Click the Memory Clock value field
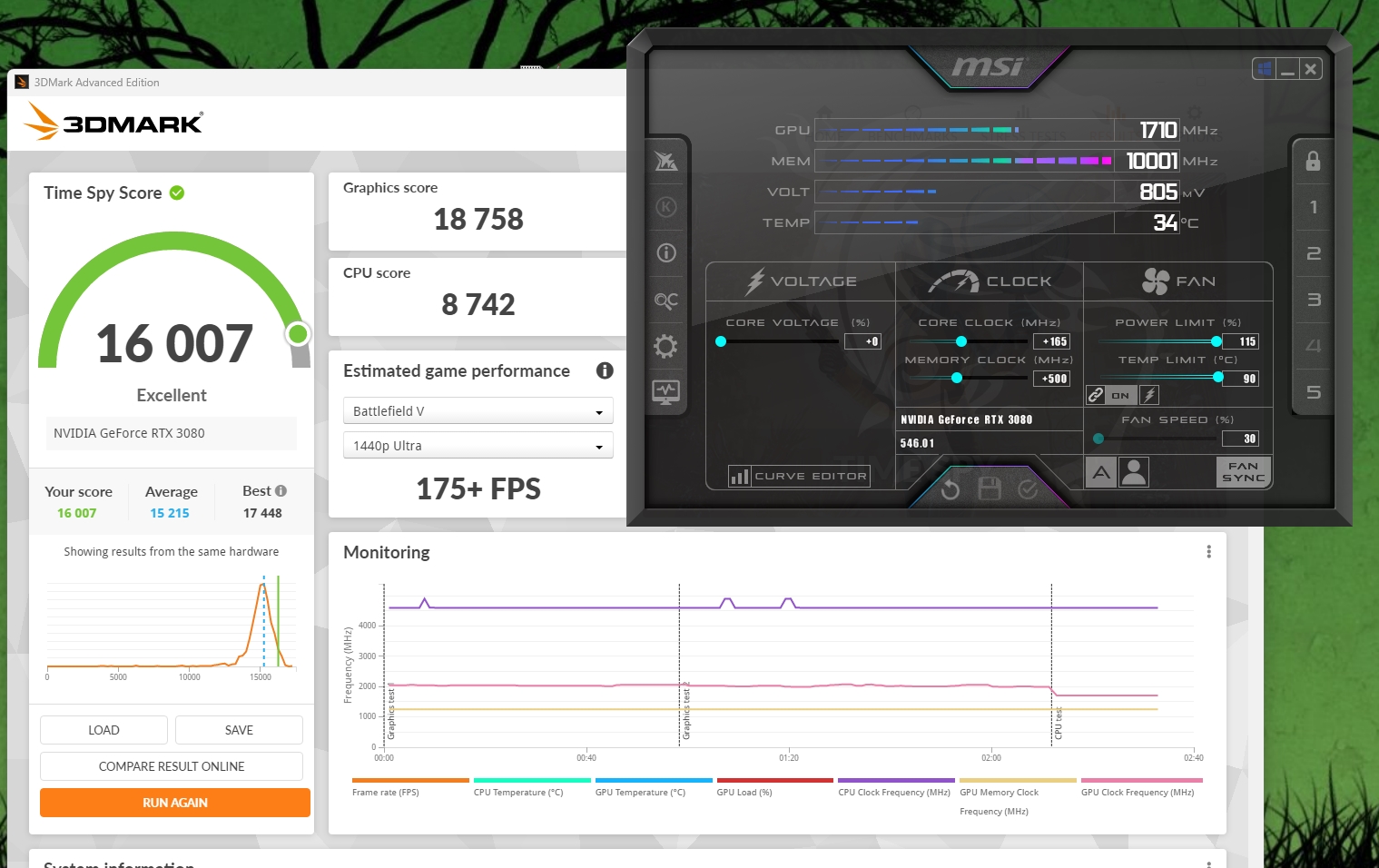Screen dimensions: 1379x868 [x=1052, y=379]
